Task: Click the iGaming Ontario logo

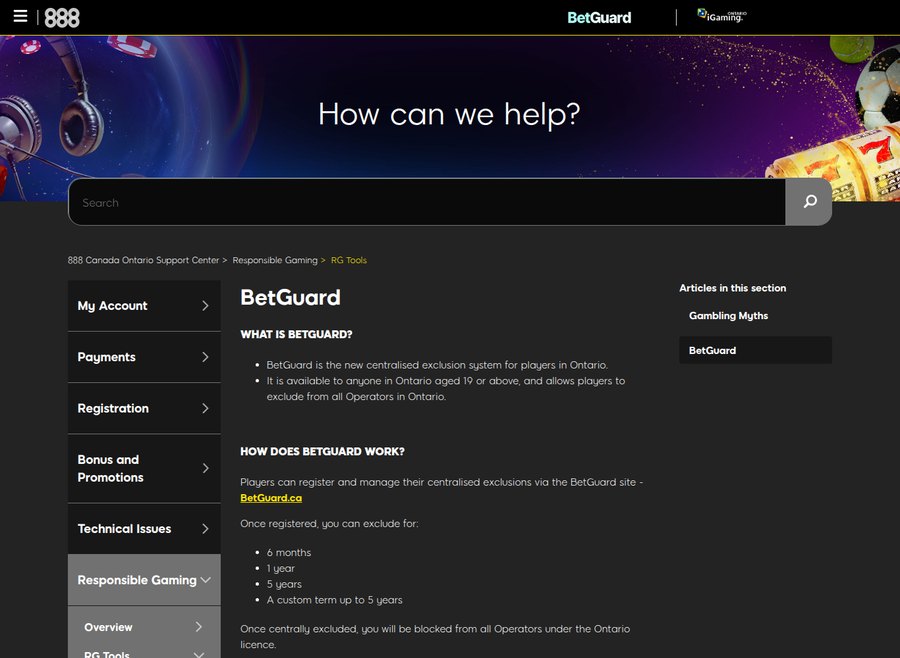Action: tap(722, 16)
